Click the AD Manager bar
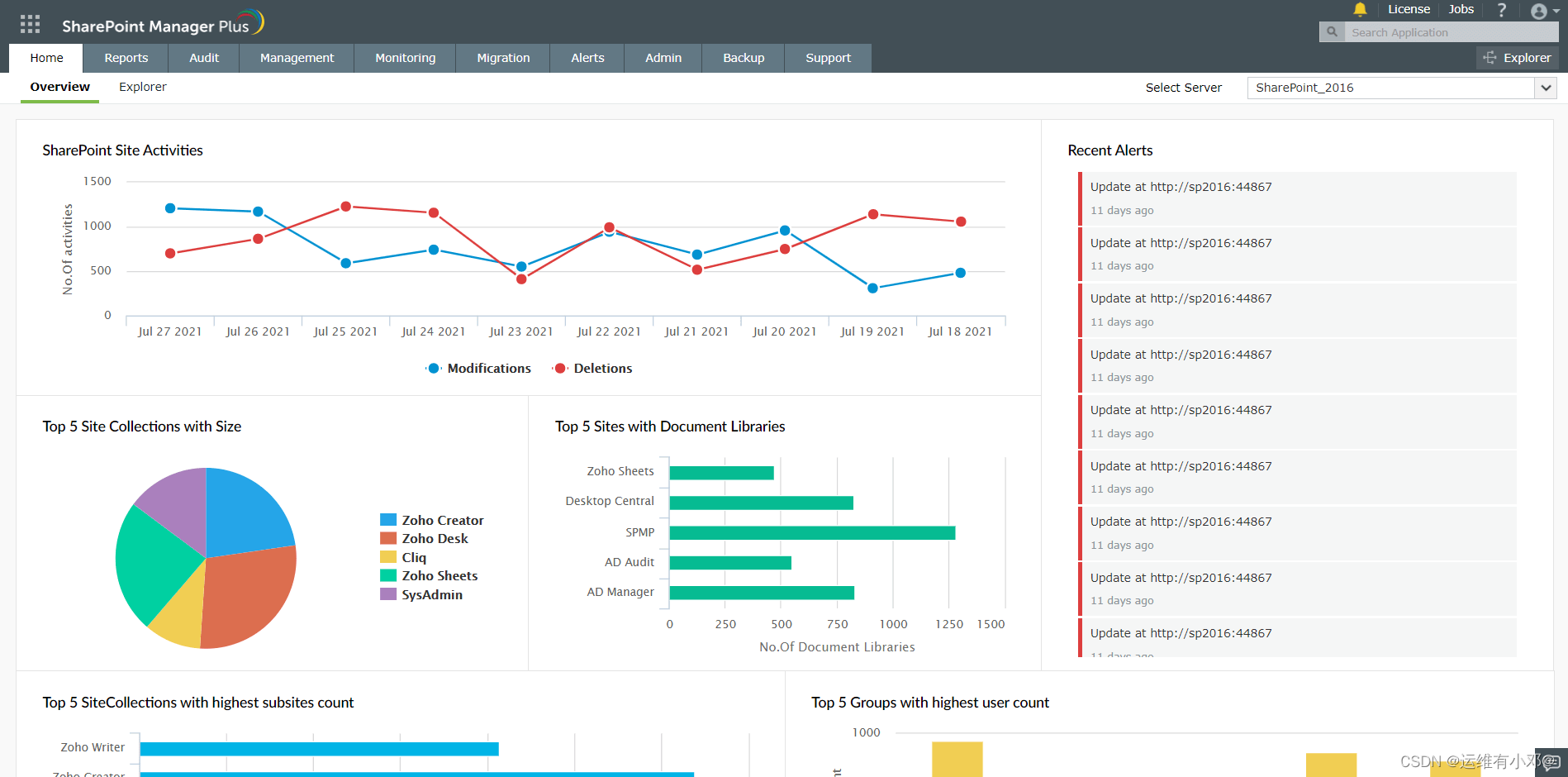This screenshot has width=1568, height=777. (762, 593)
